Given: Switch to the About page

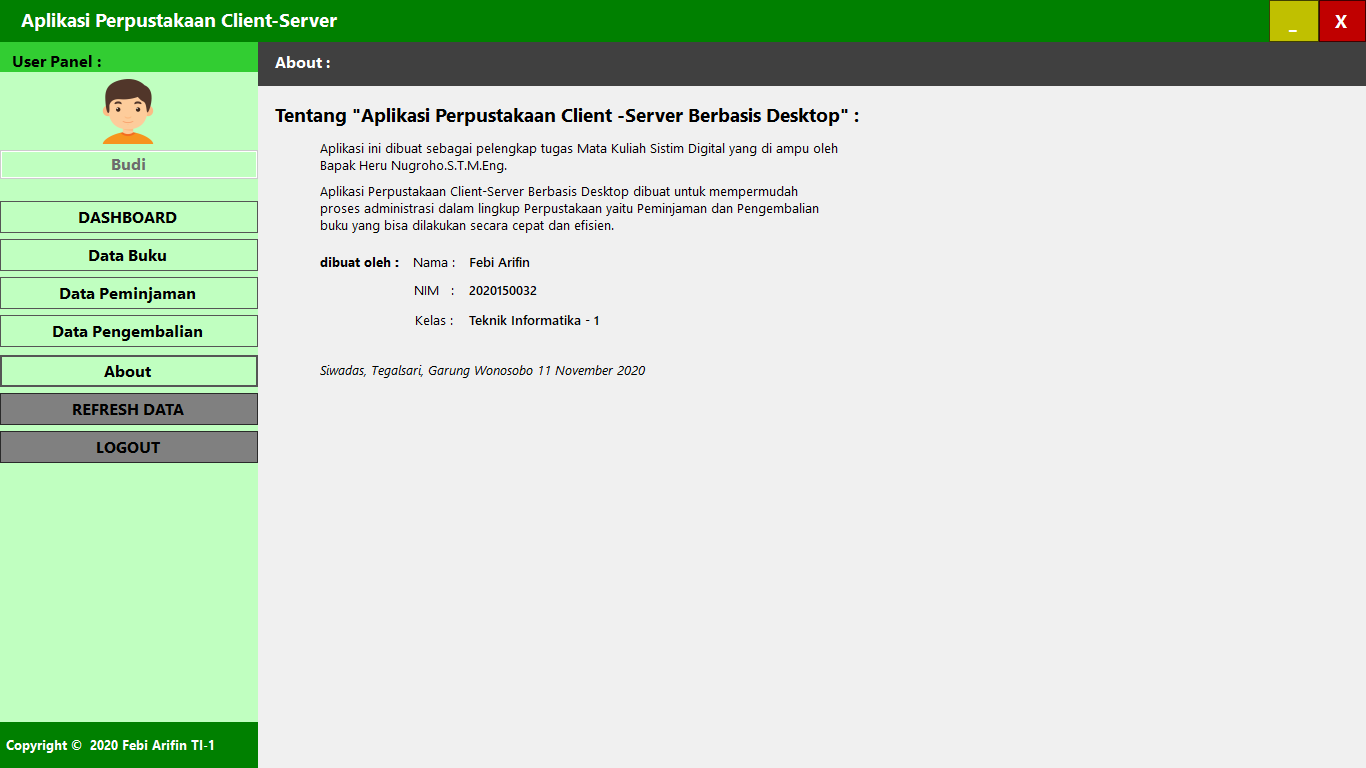Looking at the screenshot, I should 128,371.
